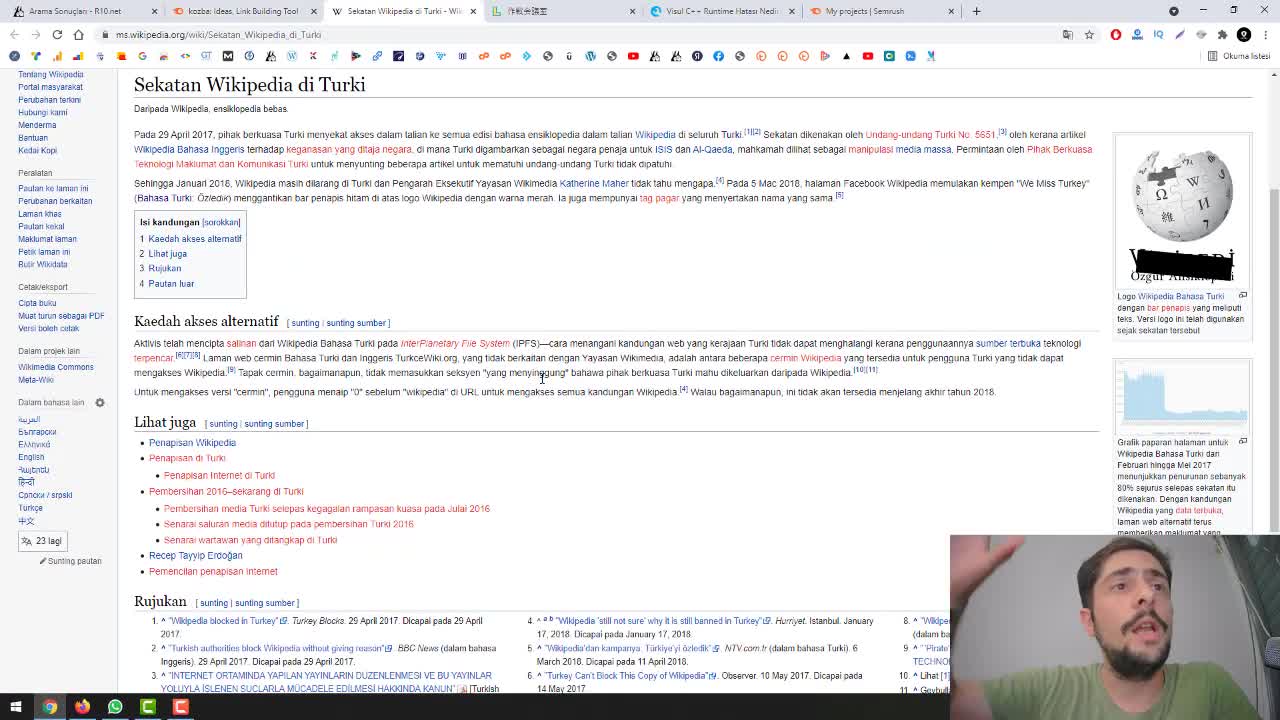The height and width of the screenshot is (720, 1280).
Task: Switch to English language version
Action: 31,457
